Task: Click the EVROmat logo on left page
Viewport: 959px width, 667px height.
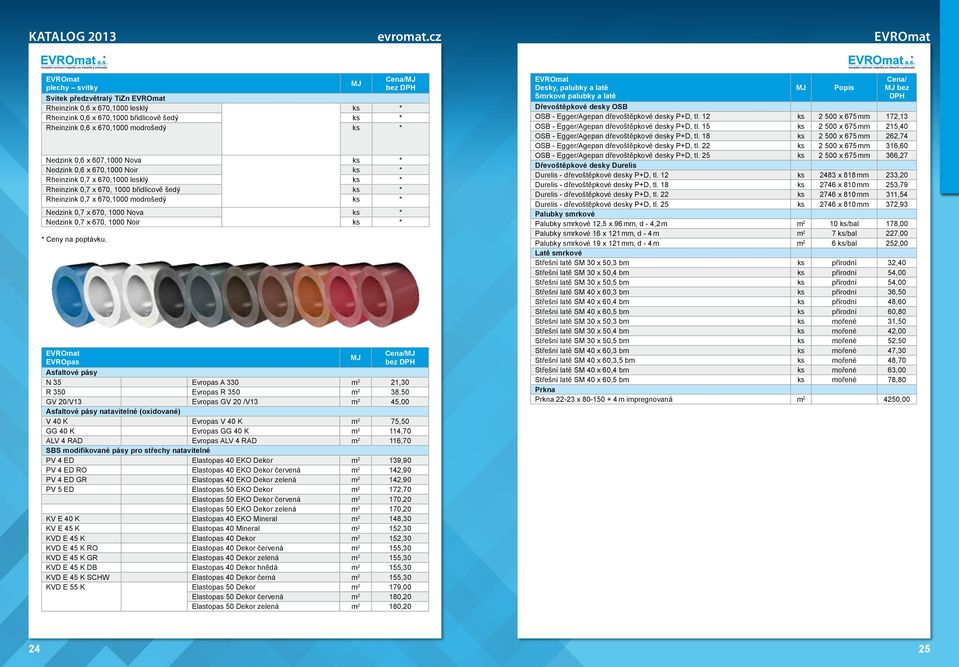Action: (74, 61)
